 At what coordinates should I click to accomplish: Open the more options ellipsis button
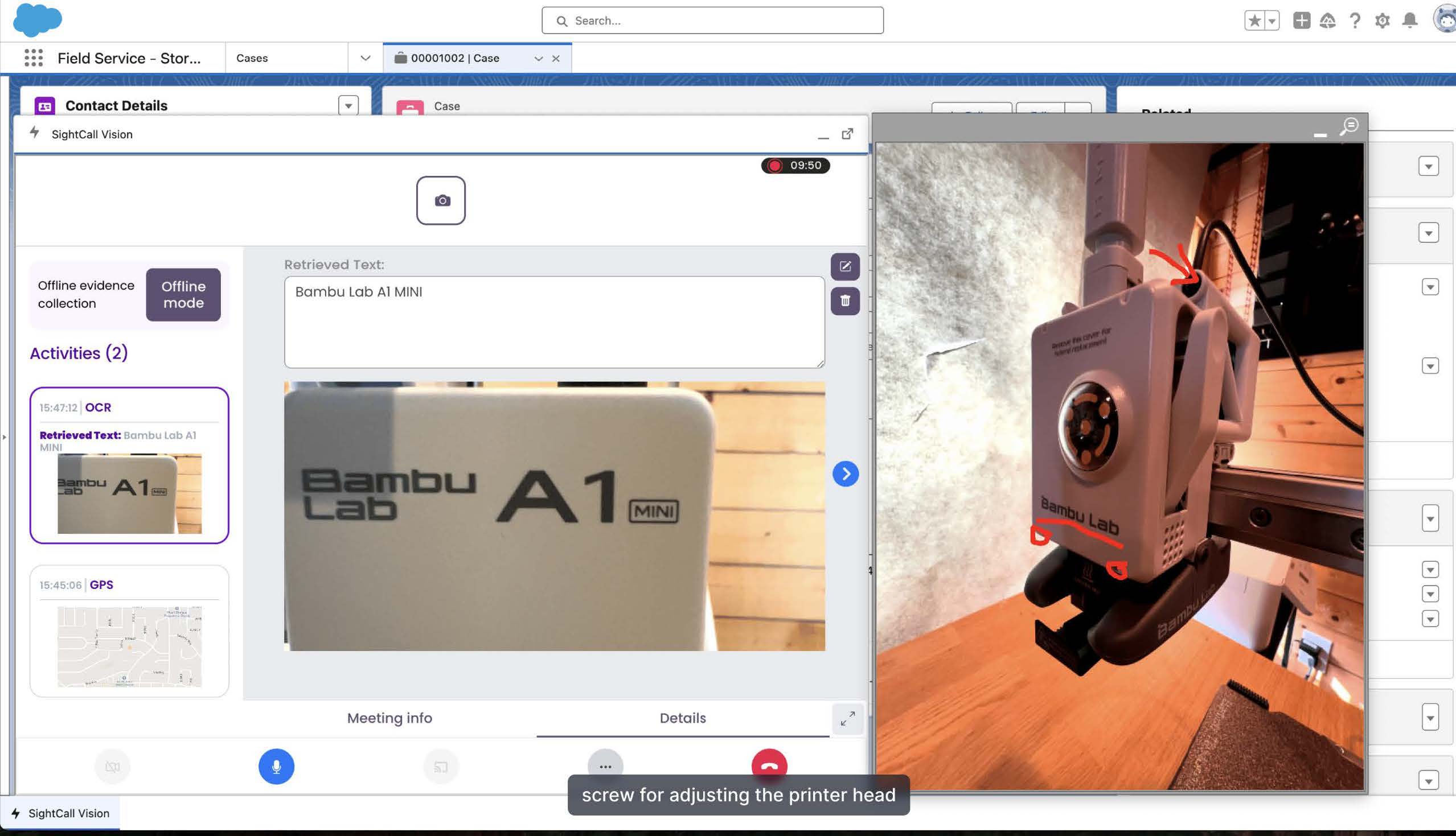(x=605, y=766)
